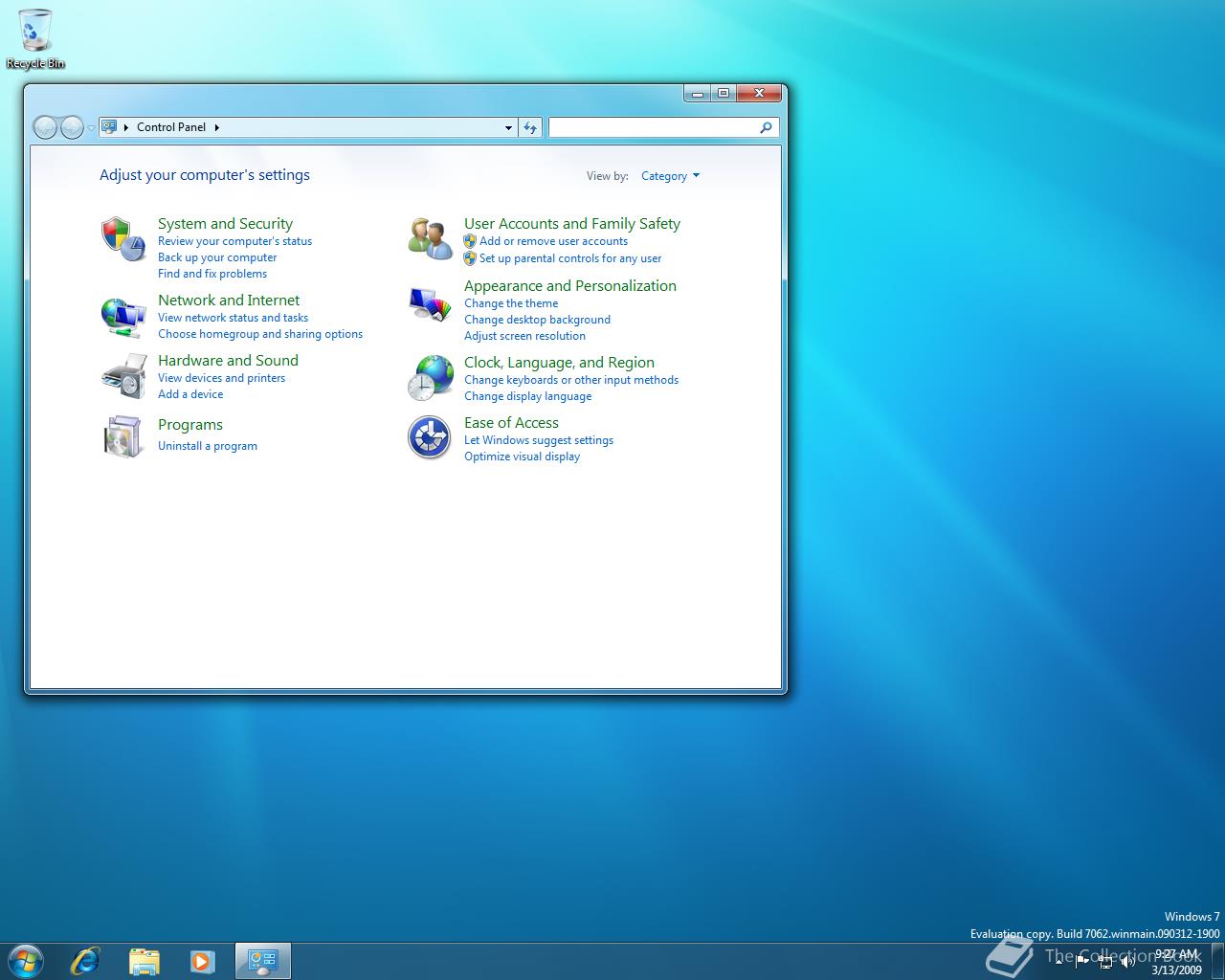Image resolution: width=1225 pixels, height=980 pixels.
Task: Click the Control Panel icon in the address bar
Action: point(109,126)
